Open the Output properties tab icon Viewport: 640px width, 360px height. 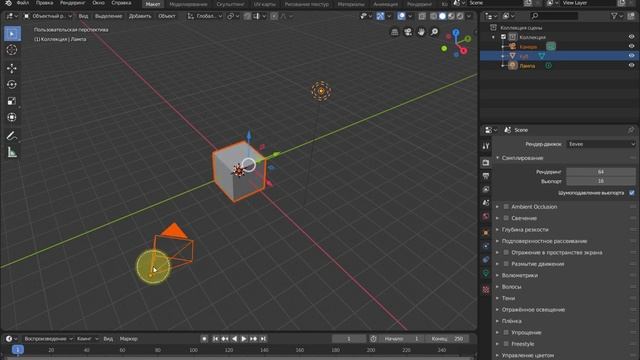point(486,176)
